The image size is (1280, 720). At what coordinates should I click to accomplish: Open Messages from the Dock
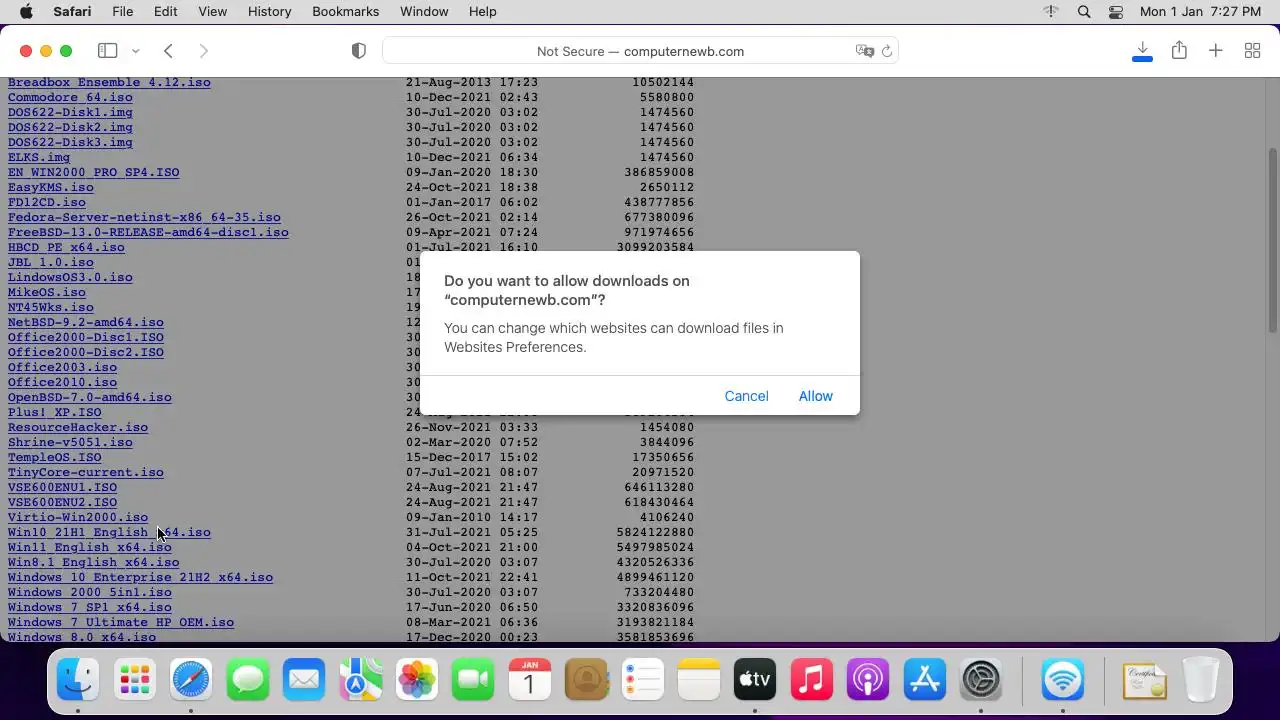247,680
